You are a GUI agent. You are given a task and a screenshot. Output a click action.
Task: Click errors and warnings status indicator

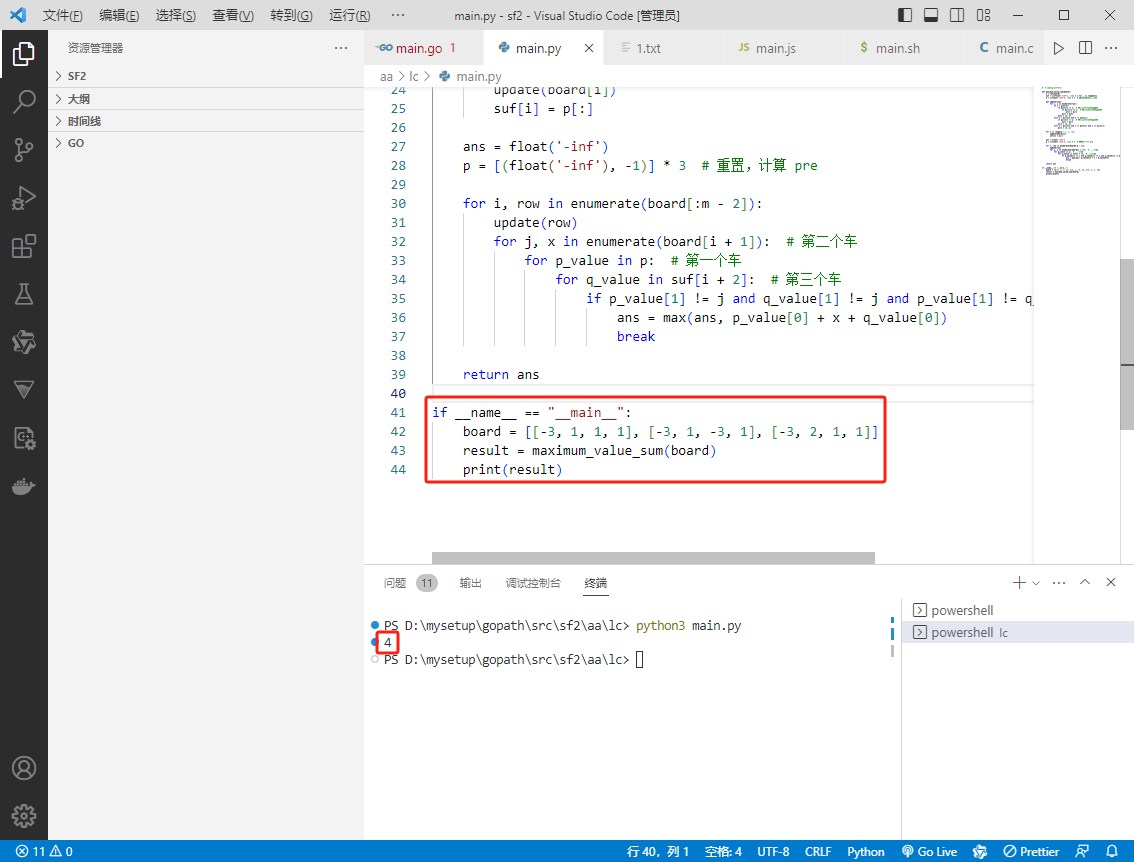[x=45, y=851]
